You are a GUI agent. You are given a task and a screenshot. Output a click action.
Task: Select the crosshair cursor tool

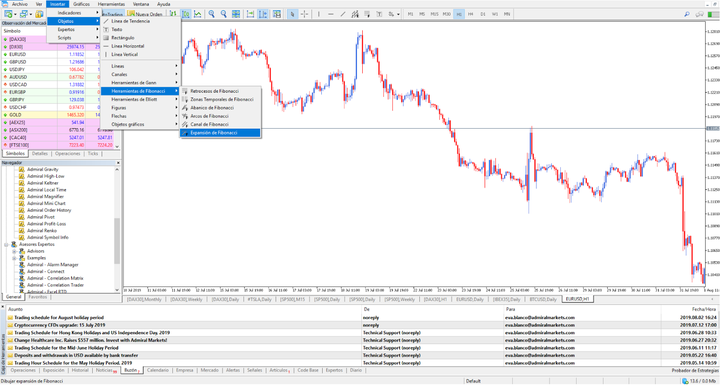point(304,14)
